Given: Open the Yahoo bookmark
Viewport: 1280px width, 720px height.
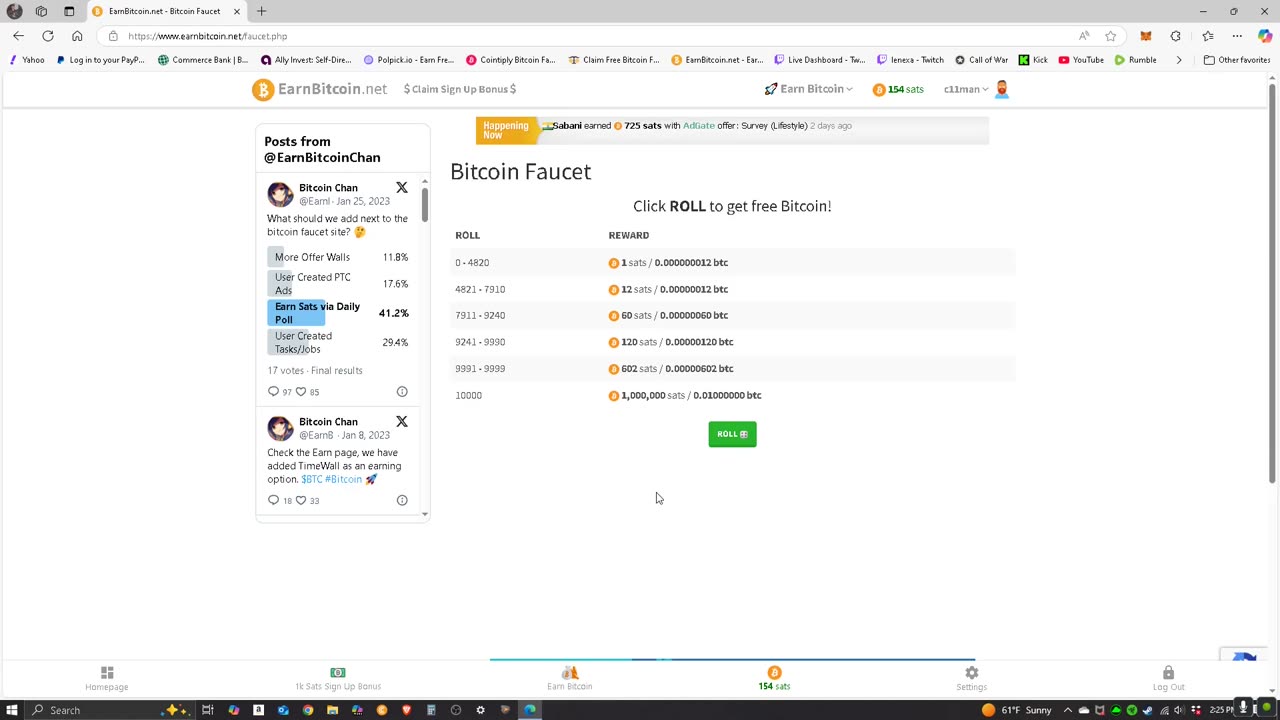Looking at the screenshot, I should [27, 60].
